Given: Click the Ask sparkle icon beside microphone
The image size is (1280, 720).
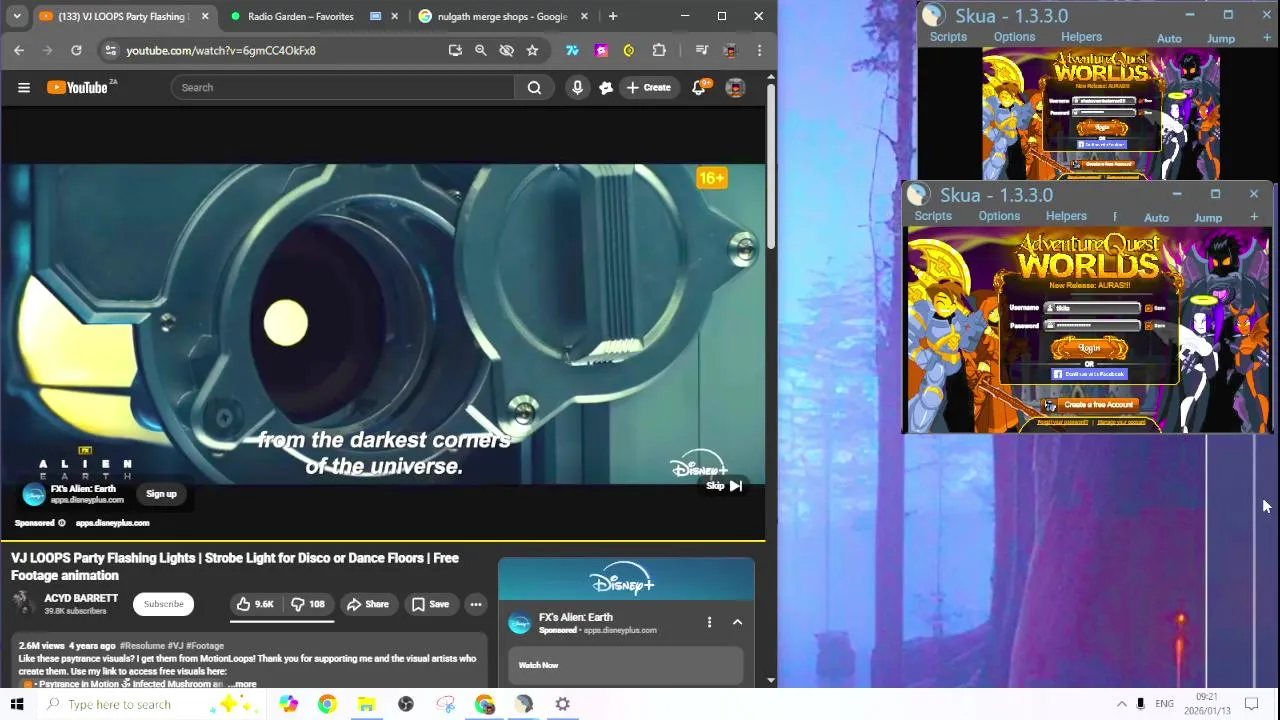Looking at the screenshot, I should [x=606, y=87].
